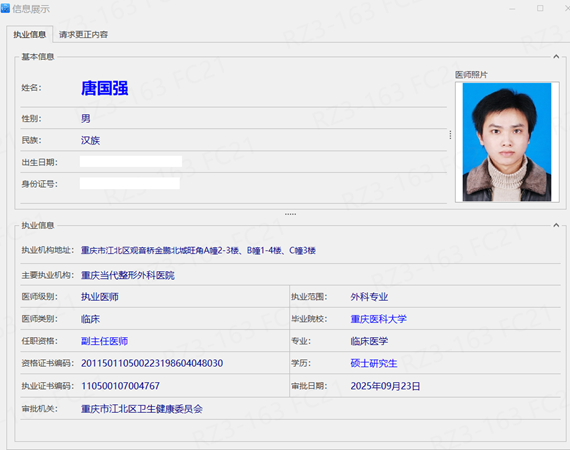The width and height of the screenshot is (570, 450).
Task: Click the 主要执业机构 label
Action: pyautogui.click(x=48, y=275)
